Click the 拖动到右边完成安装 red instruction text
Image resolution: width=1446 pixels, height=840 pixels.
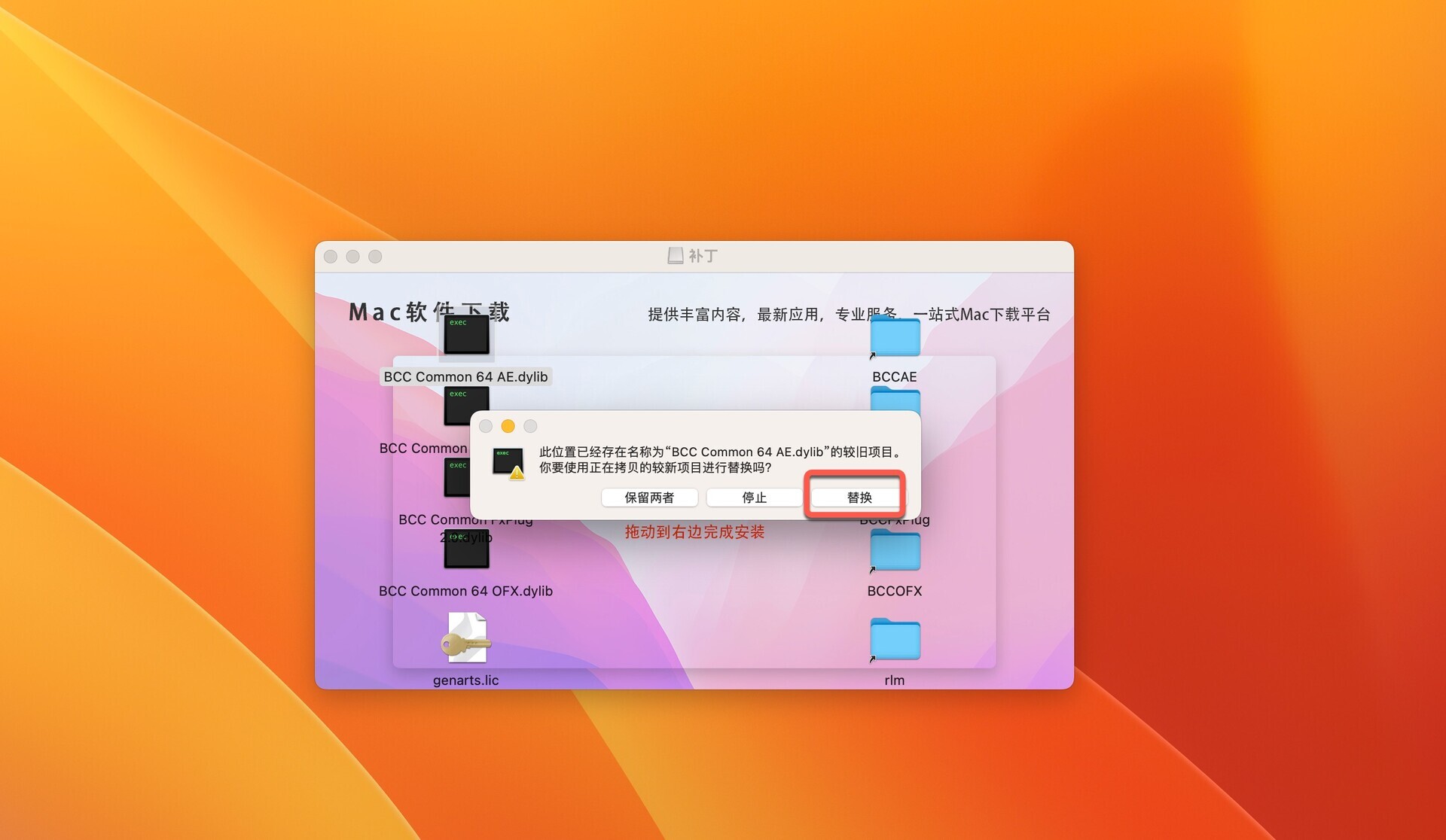[694, 531]
